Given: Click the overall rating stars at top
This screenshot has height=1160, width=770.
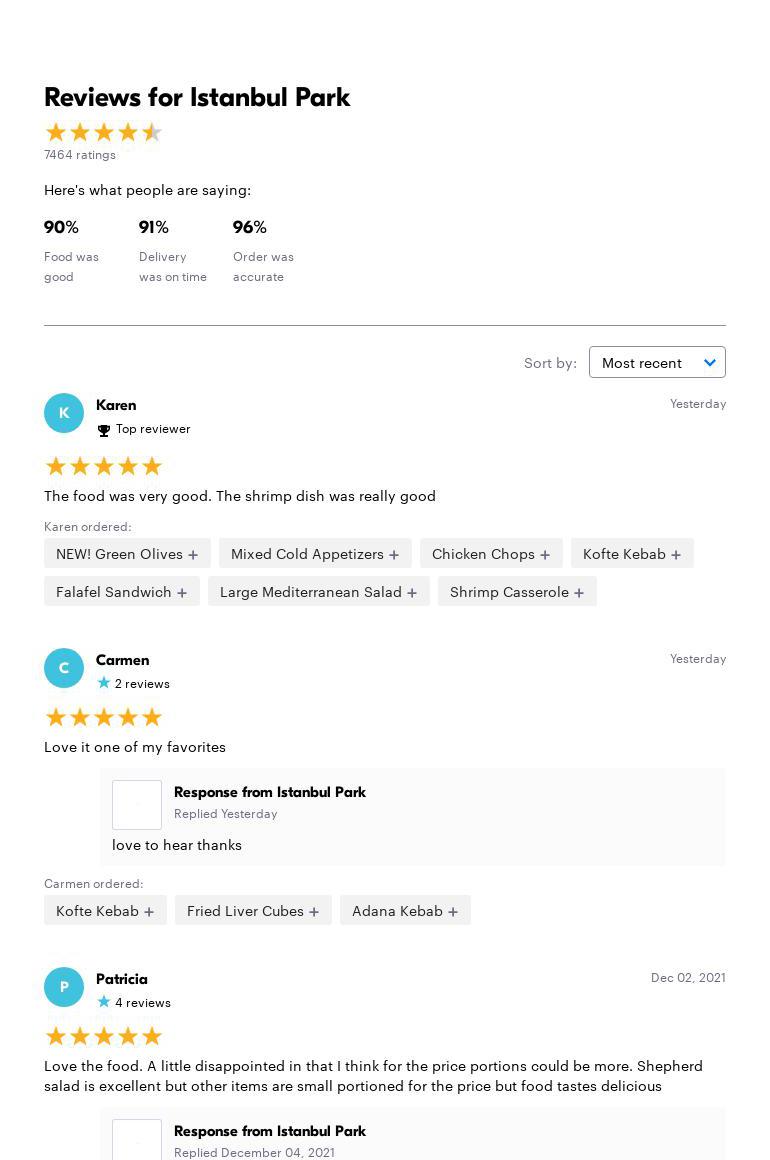Looking at the screenshot, I should pyautogui.click(x=103, y=132).
